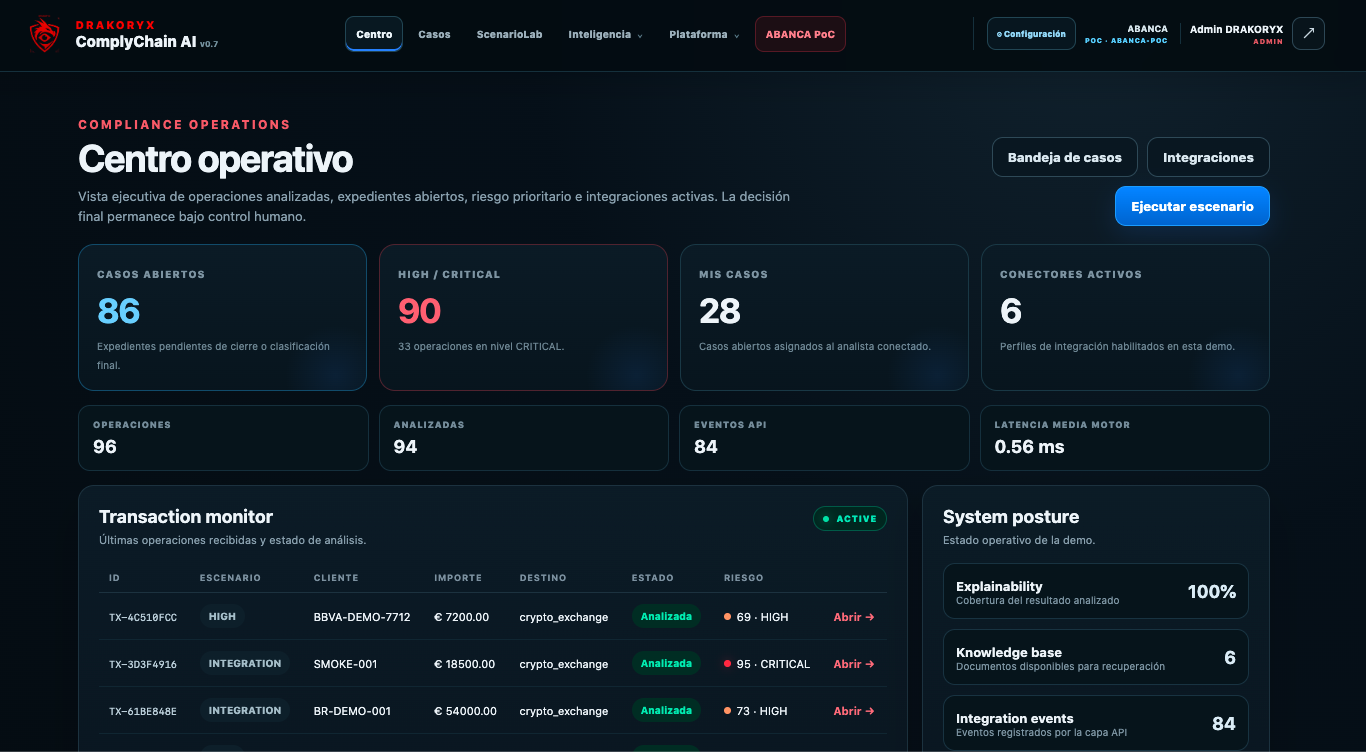Switch to the Centro tab
This screenshot has width=1366, height=752.
click(x=374, y=34)
